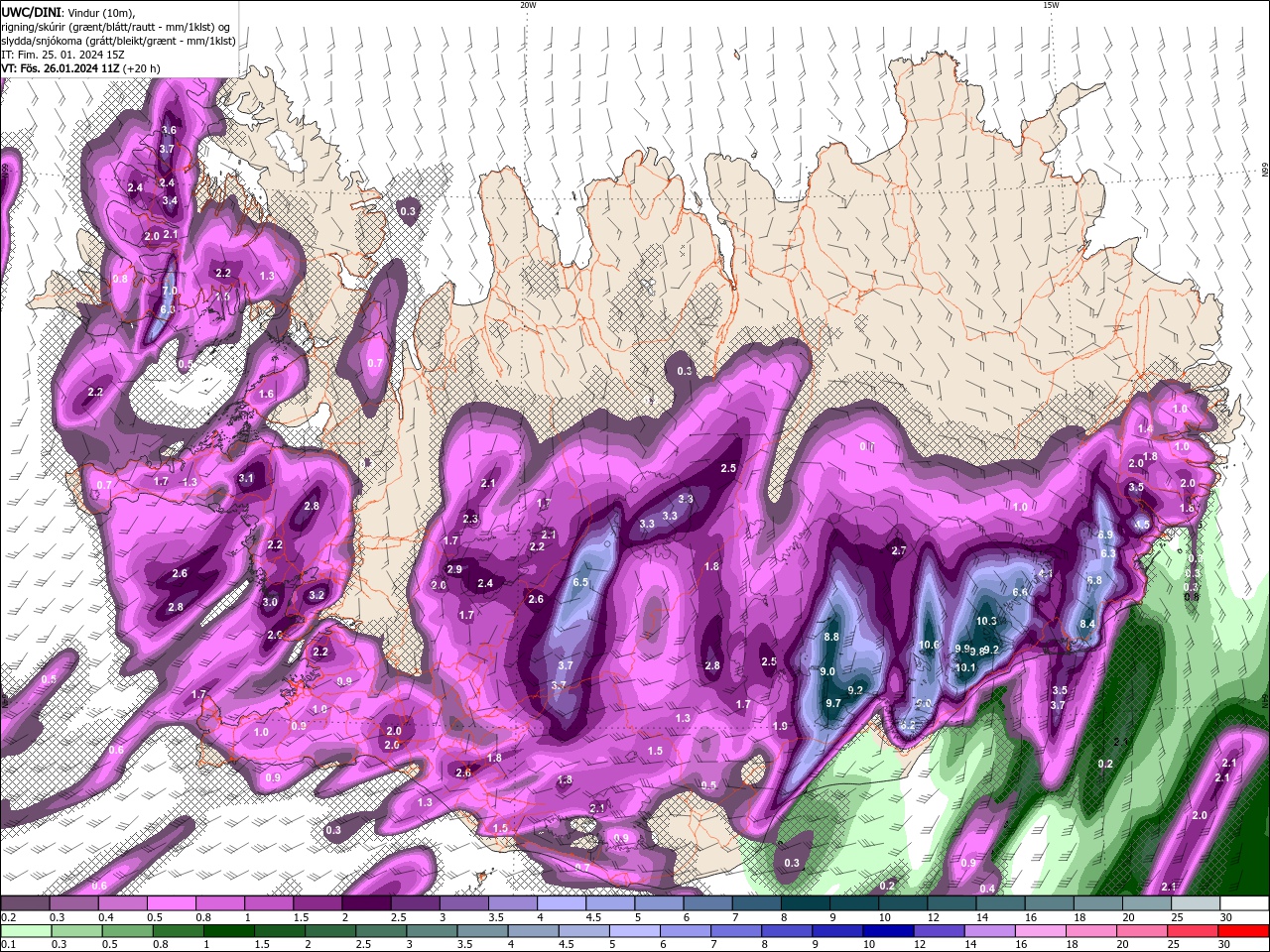Click the 10.6 precipitation value on the map
Screen dimensions: 1270x952
coord(929,645)
